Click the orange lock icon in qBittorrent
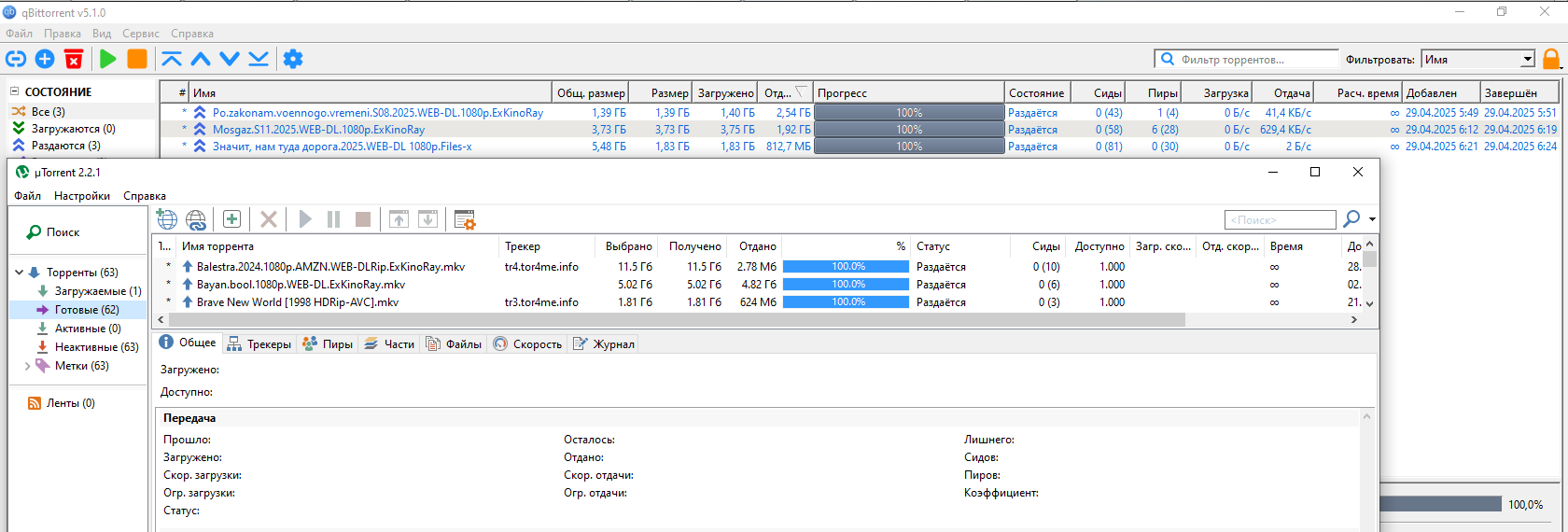 [x=1551, y=59]
